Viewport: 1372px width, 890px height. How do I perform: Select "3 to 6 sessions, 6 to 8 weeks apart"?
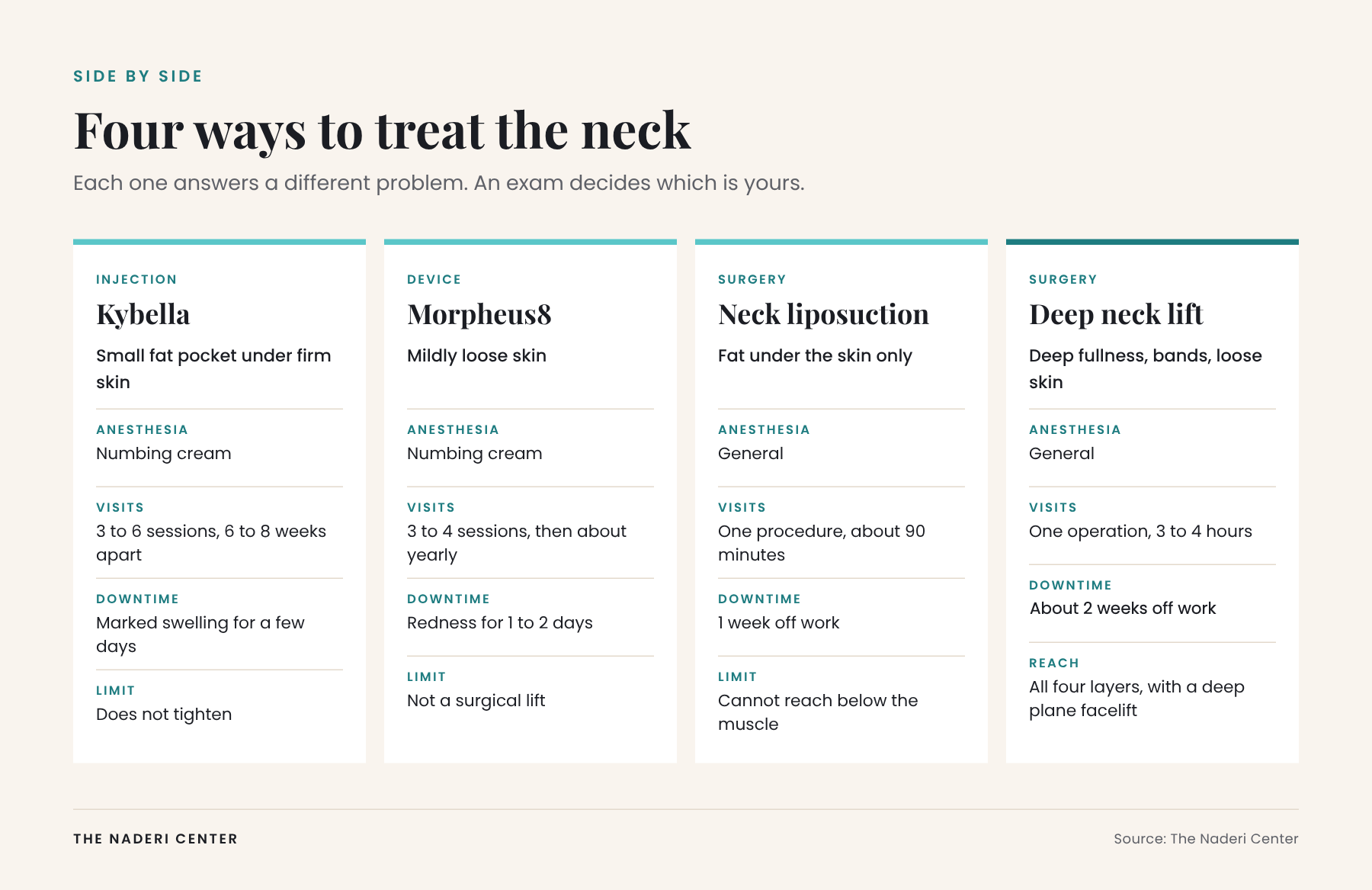(x=211, y=543)
